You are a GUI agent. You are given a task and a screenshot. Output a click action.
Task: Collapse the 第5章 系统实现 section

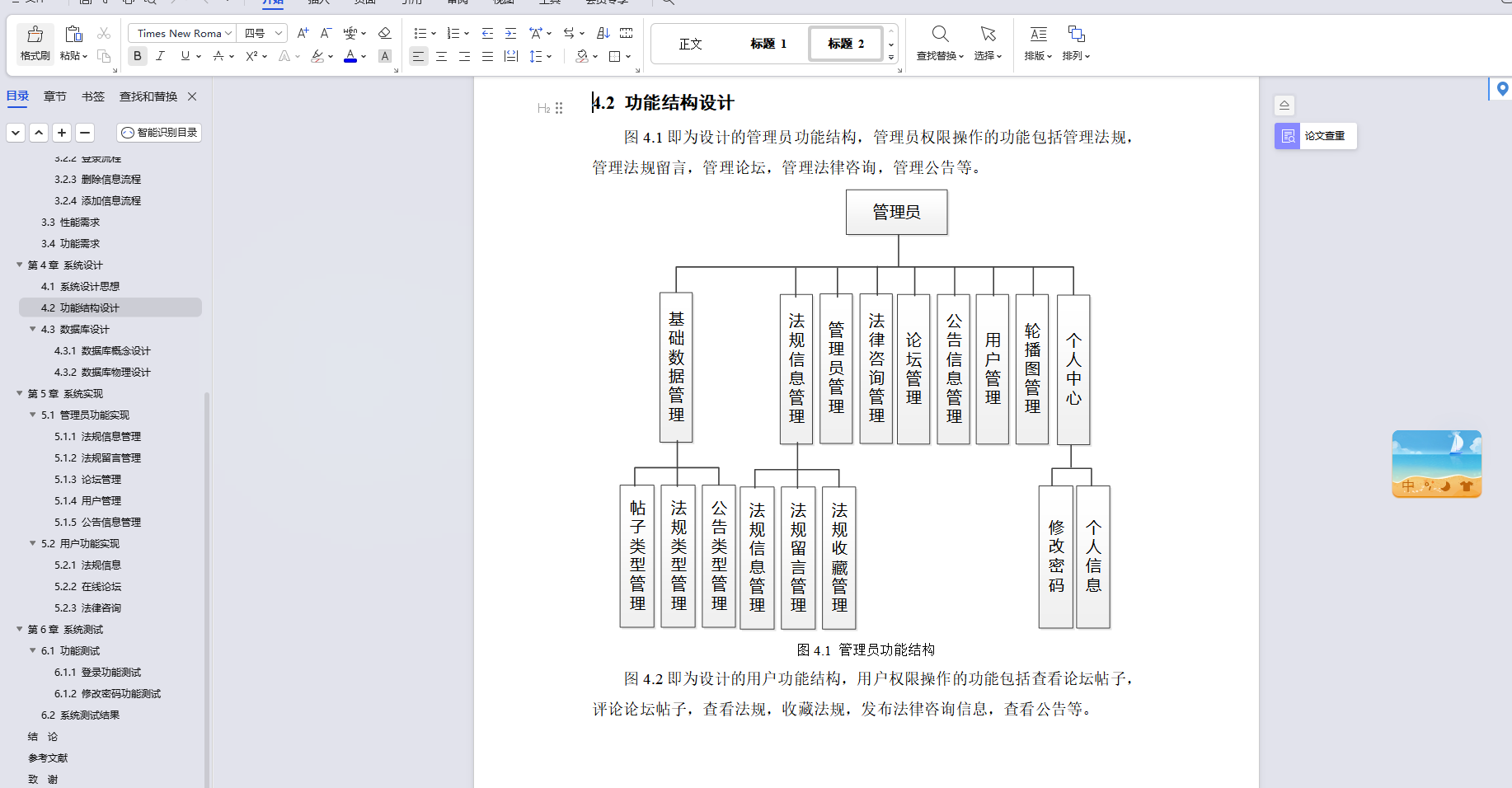[18, 393]
